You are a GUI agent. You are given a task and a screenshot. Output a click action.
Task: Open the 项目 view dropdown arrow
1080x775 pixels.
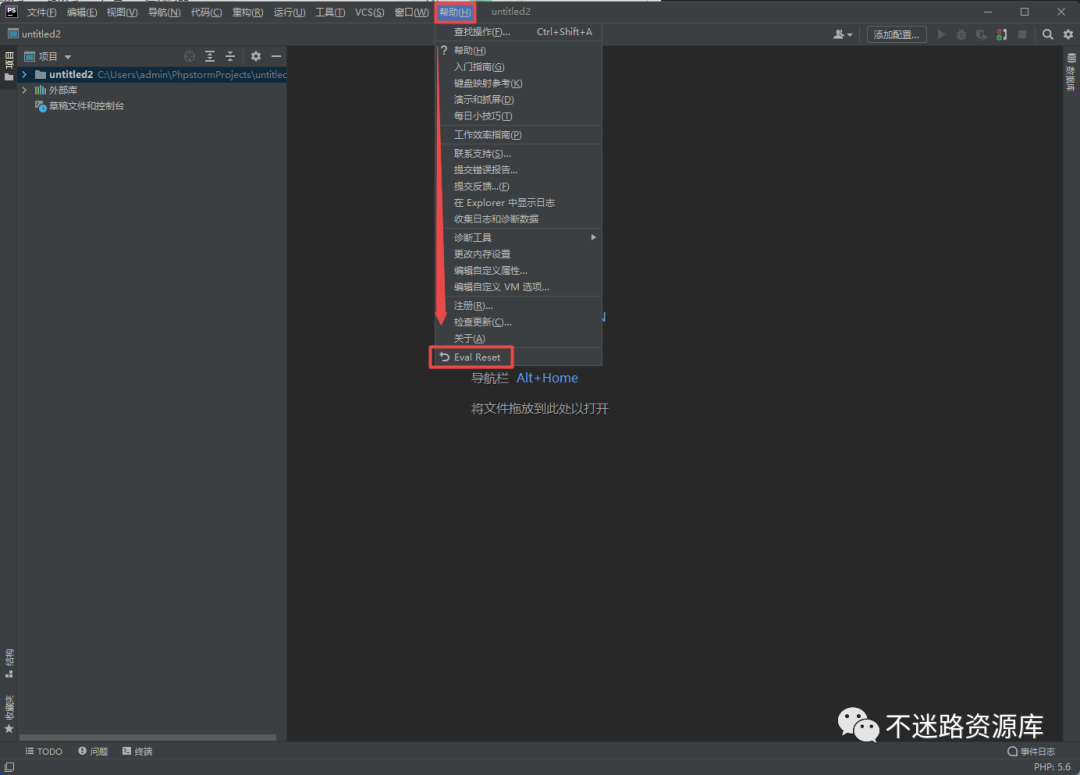coord(68,56)
